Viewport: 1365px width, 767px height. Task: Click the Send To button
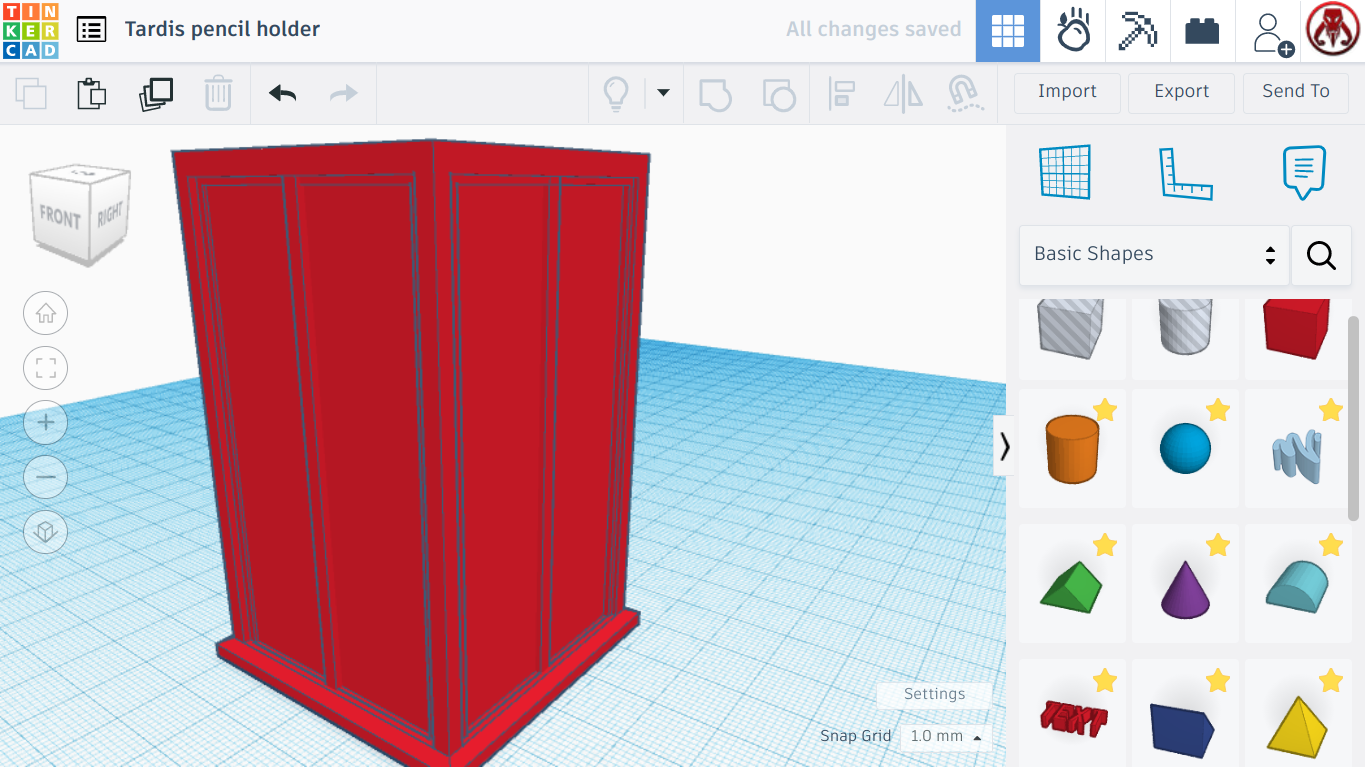(1296, 93)
